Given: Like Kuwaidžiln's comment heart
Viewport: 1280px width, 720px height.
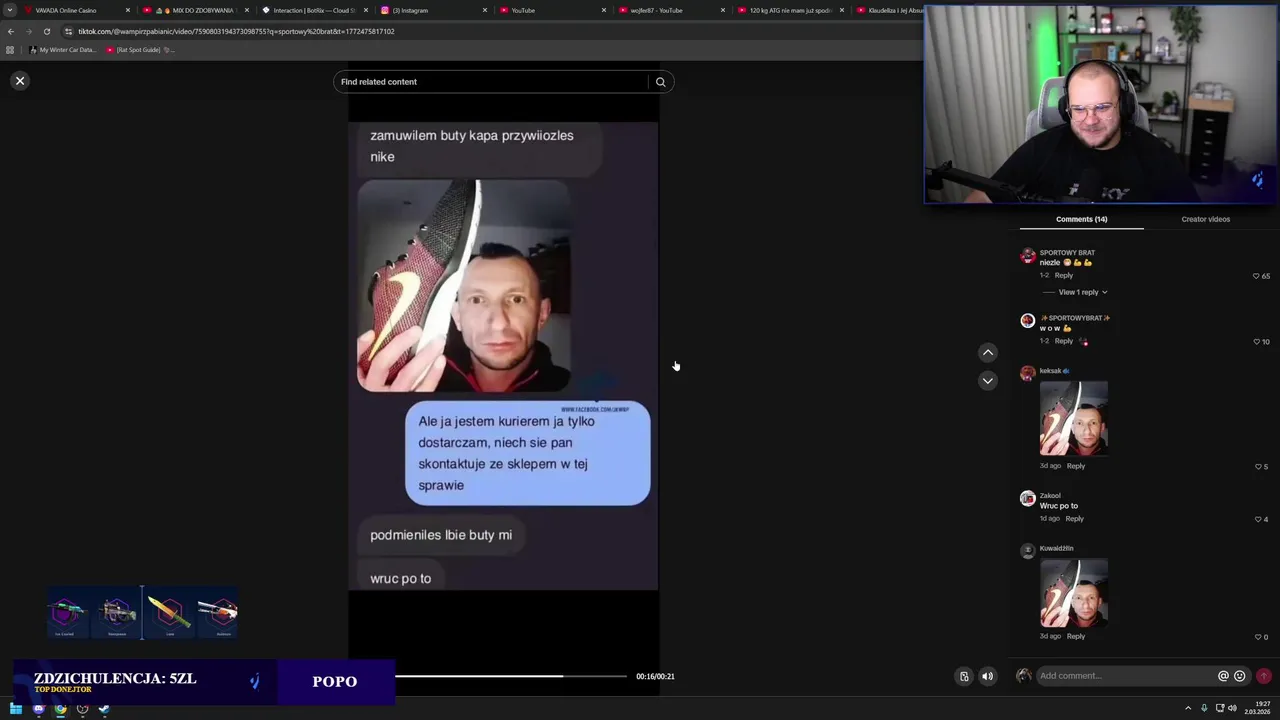Looking at the screenshot, I should tap(1257, 637).
